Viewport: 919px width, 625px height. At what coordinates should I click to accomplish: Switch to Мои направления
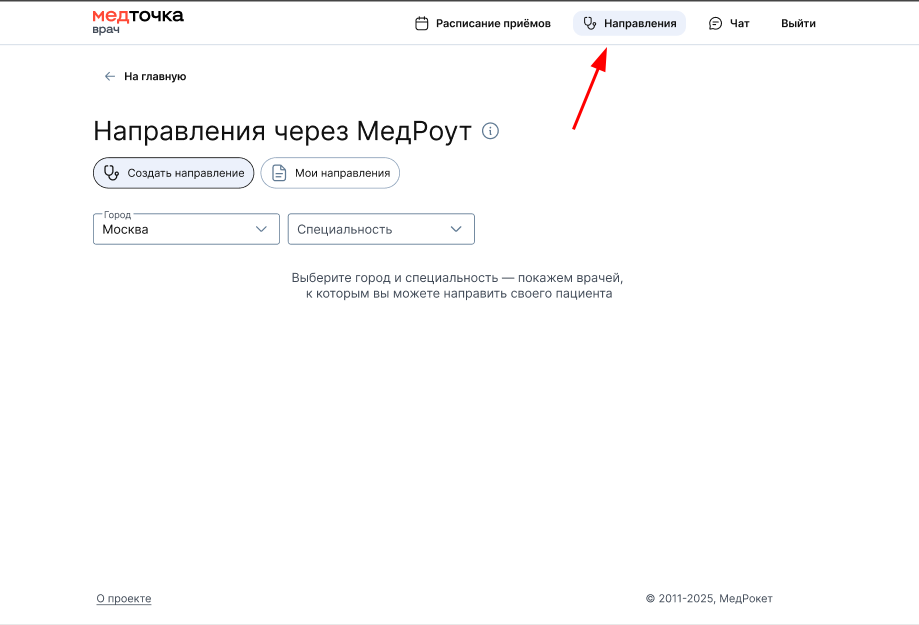coord(342,173)
